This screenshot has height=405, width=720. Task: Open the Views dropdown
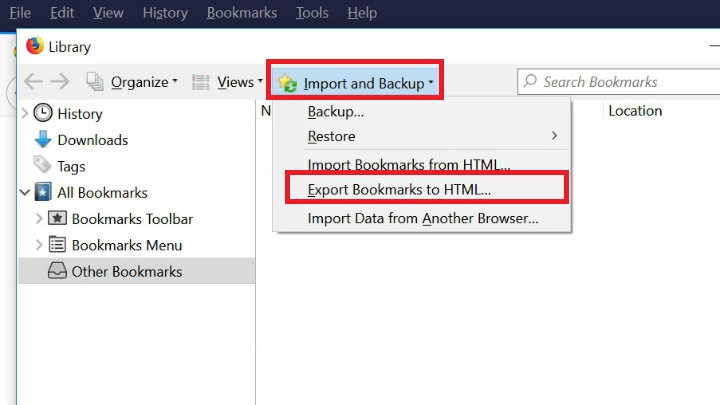pyautogui.click(x=240, y=82)
